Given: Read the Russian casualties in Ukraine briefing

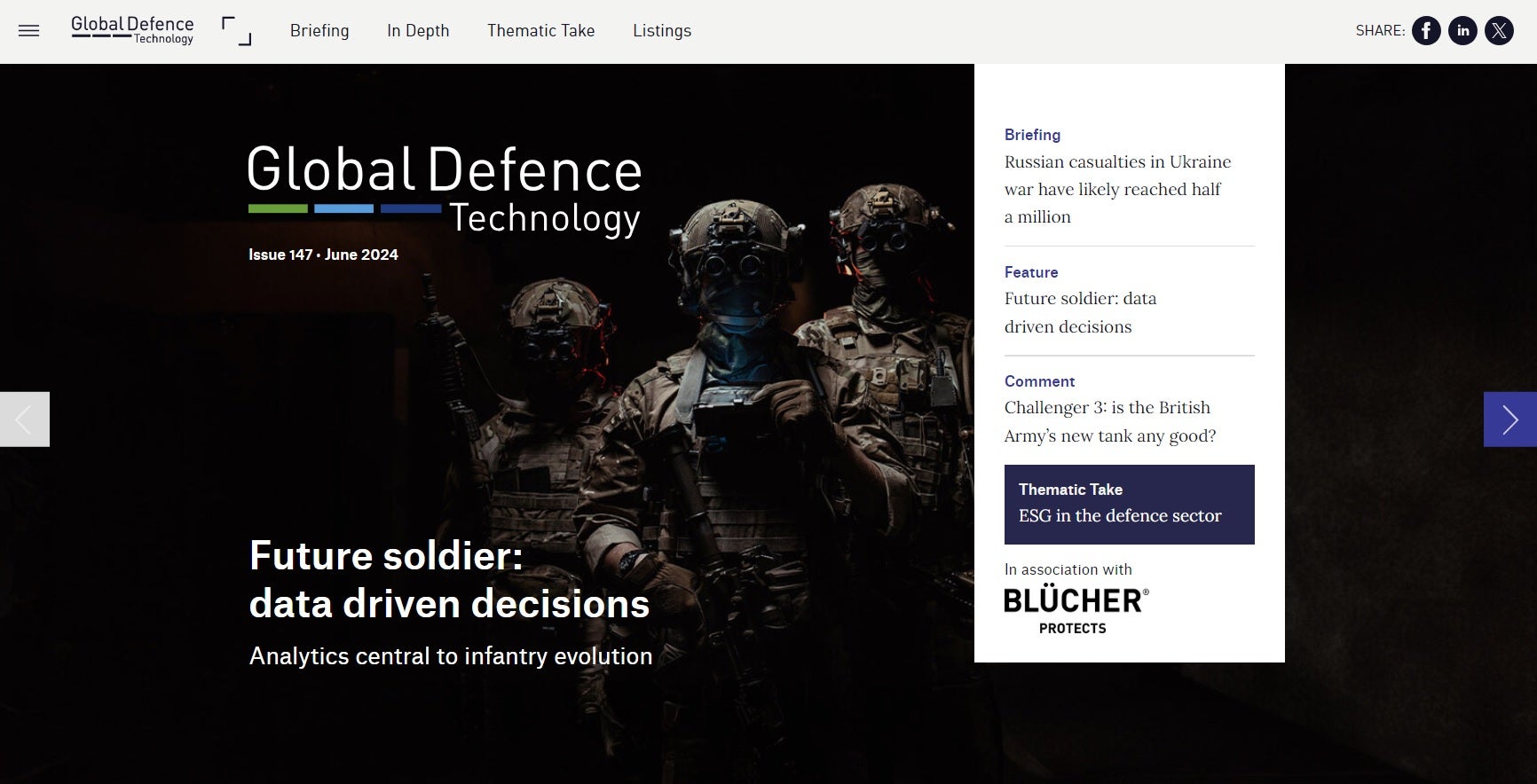Looking at the screenshot, I should coord(1116,189).
